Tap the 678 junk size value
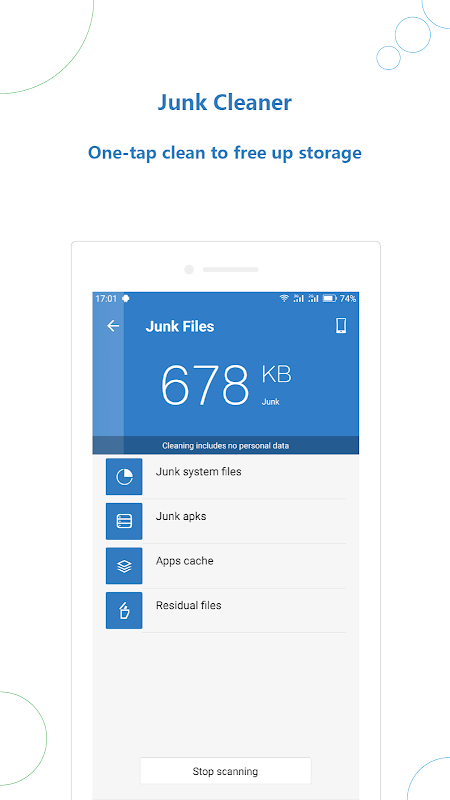450x800 pixels. click(205, 385)
